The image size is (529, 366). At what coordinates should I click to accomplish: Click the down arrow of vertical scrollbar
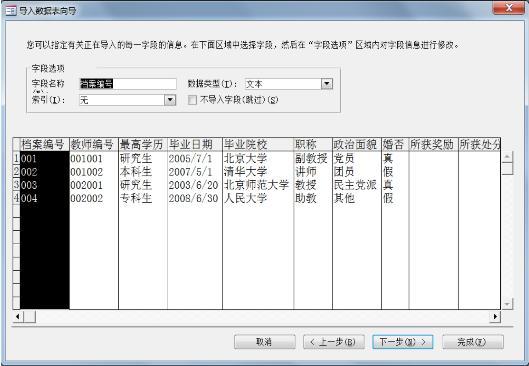click(507, 304)
